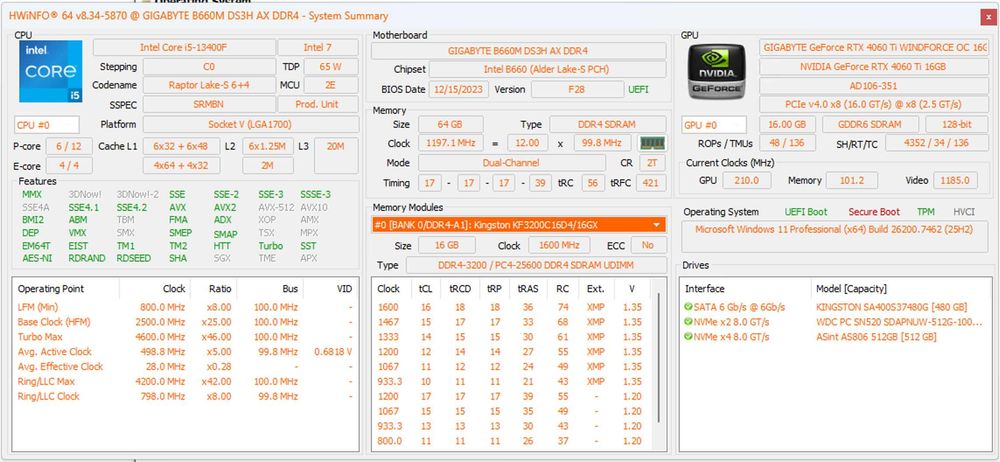Click the 800.0 memory timing row
The height and width of the screenshot is (462, 1000).
[513, 441]
